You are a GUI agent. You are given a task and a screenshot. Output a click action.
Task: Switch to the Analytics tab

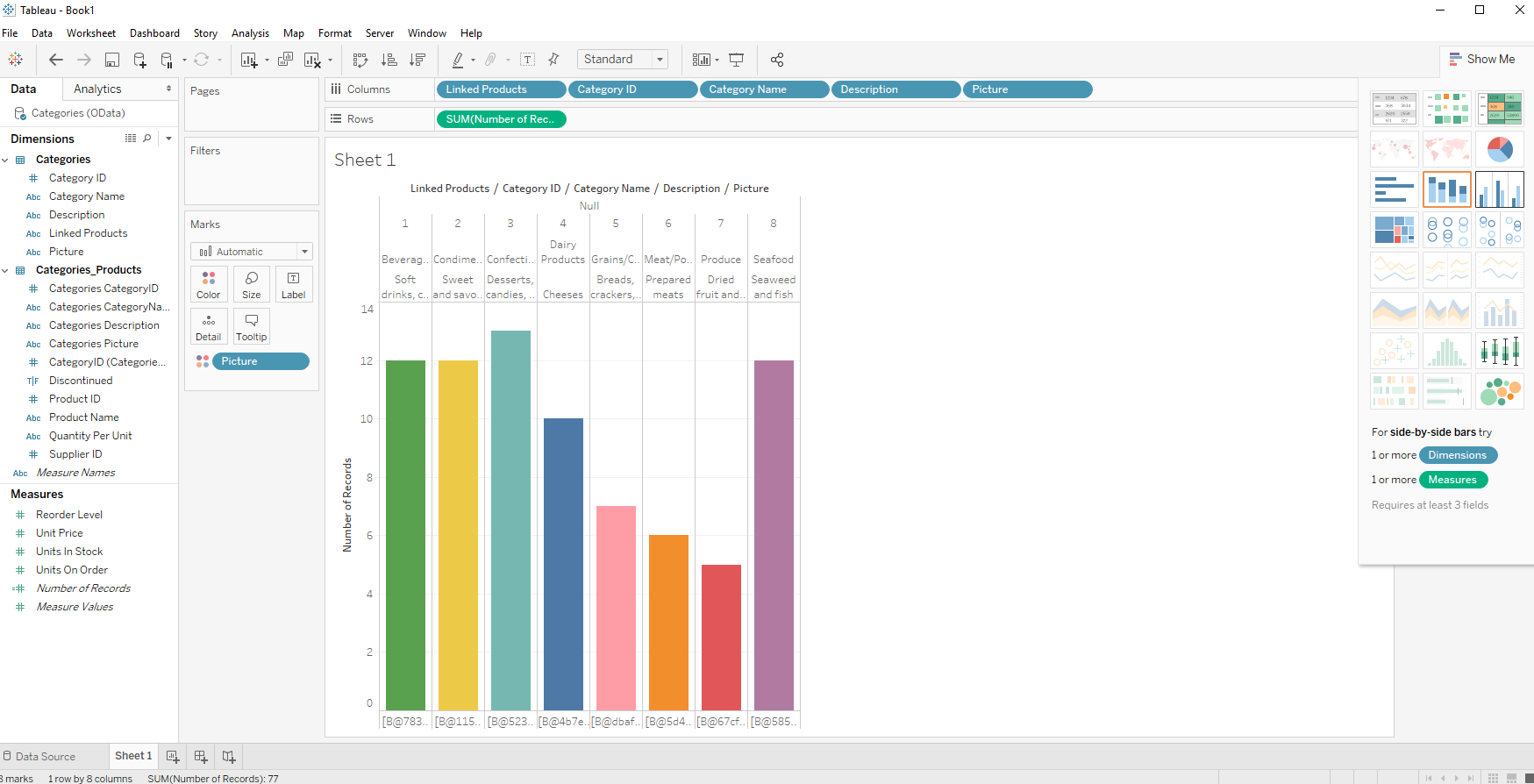(97, 89)
